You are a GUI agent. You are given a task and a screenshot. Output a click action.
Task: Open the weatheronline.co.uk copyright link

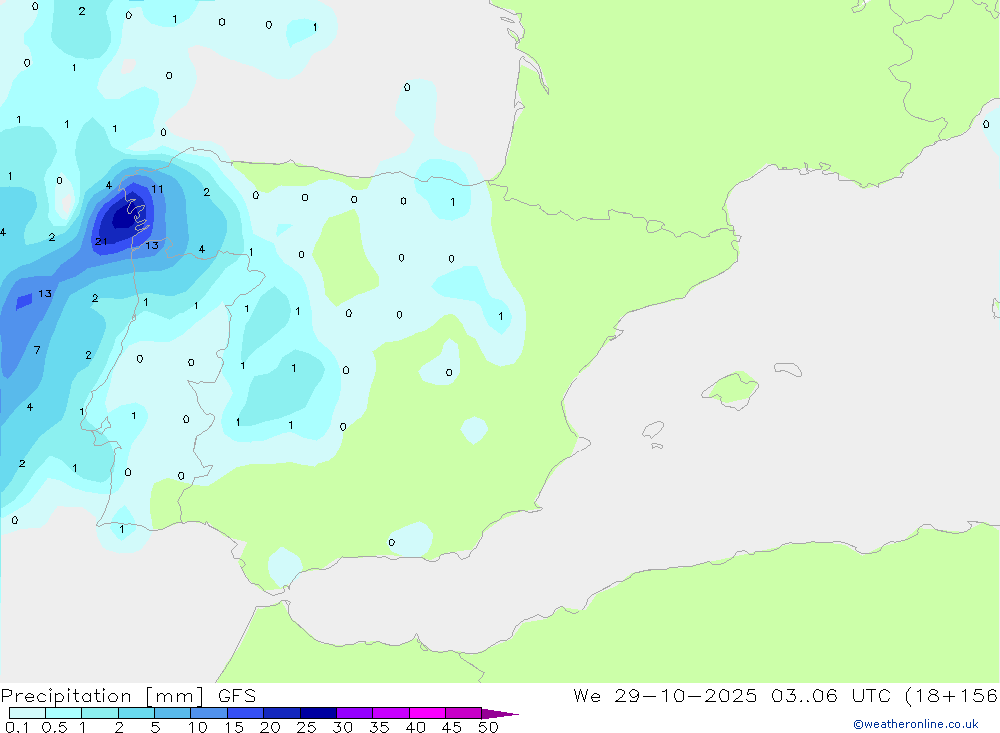(x=915, y=724)
